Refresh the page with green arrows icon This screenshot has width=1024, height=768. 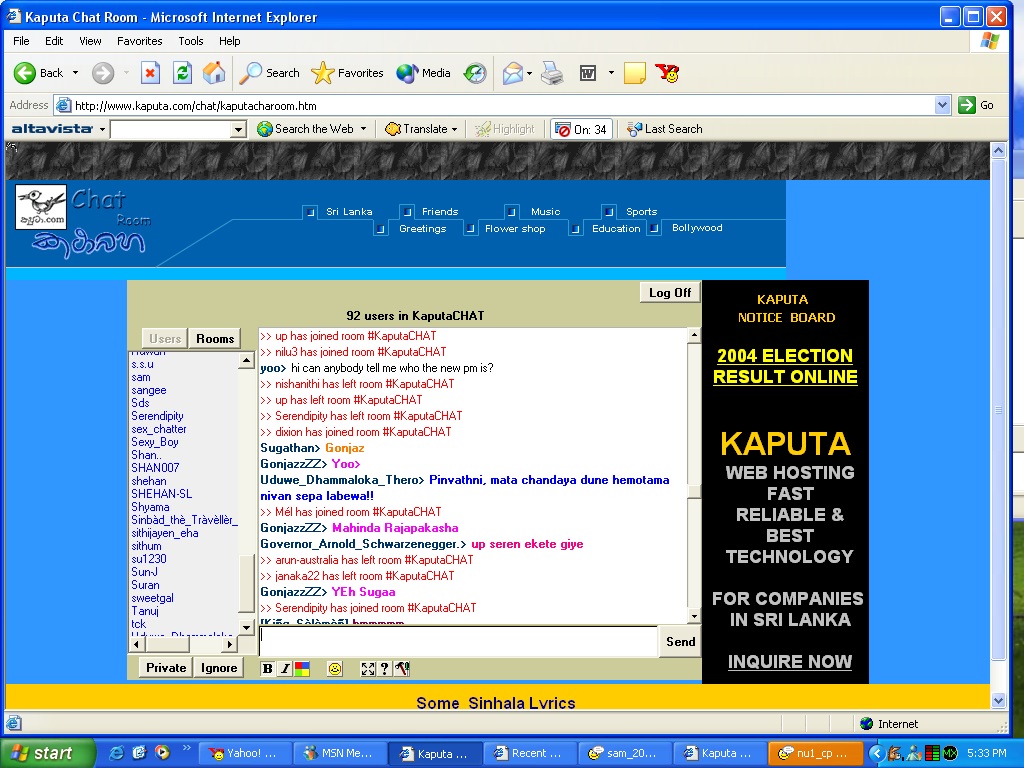tap(182, 73)
